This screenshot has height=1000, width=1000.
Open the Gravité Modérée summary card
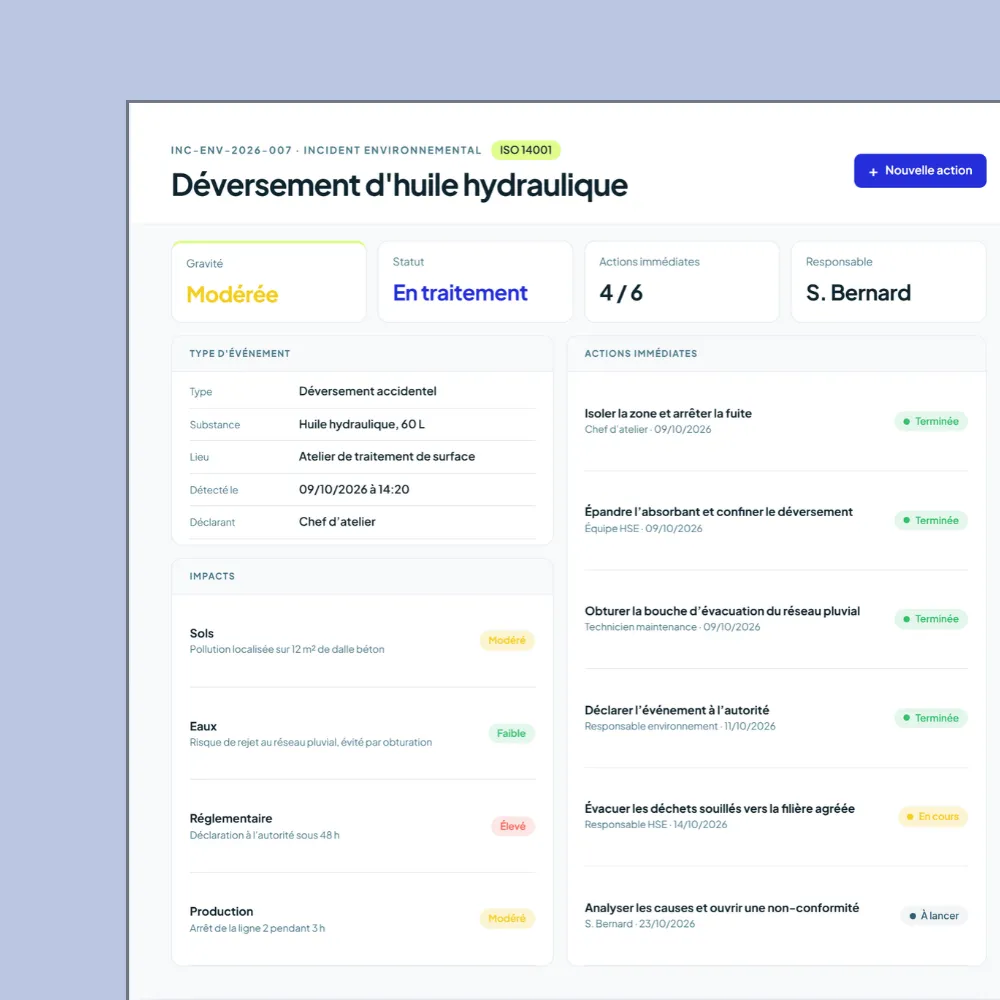coord(268,282)
